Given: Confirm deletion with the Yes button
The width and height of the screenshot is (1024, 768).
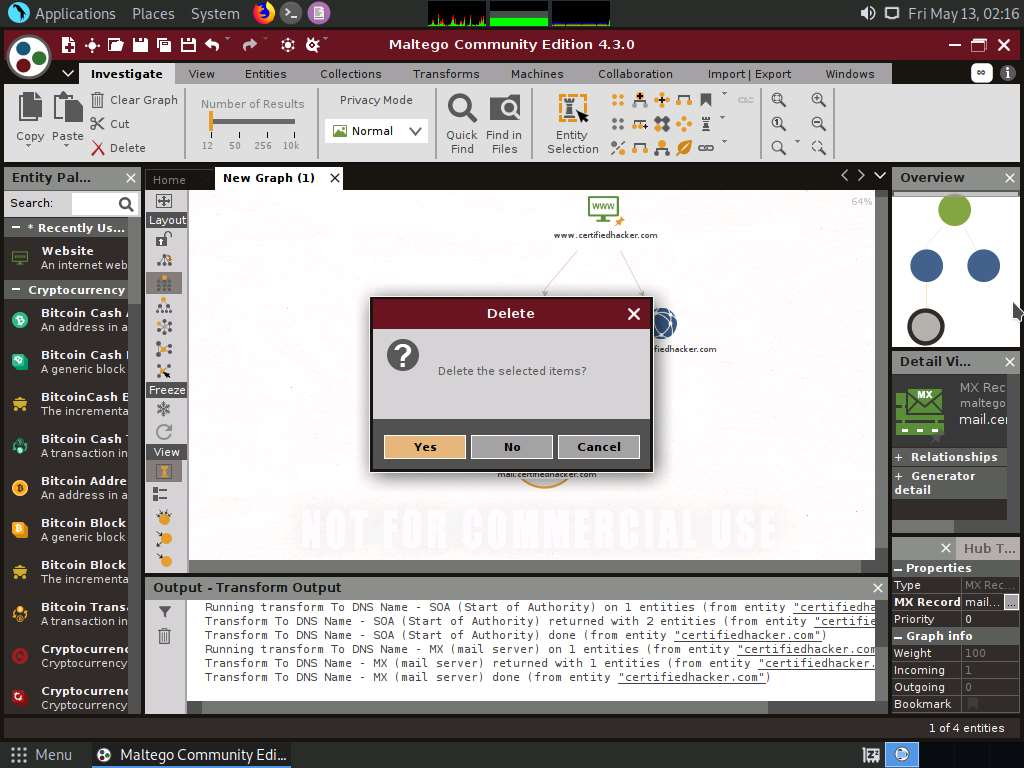Looking at the screenshot, I should click(x=424, y=447).
